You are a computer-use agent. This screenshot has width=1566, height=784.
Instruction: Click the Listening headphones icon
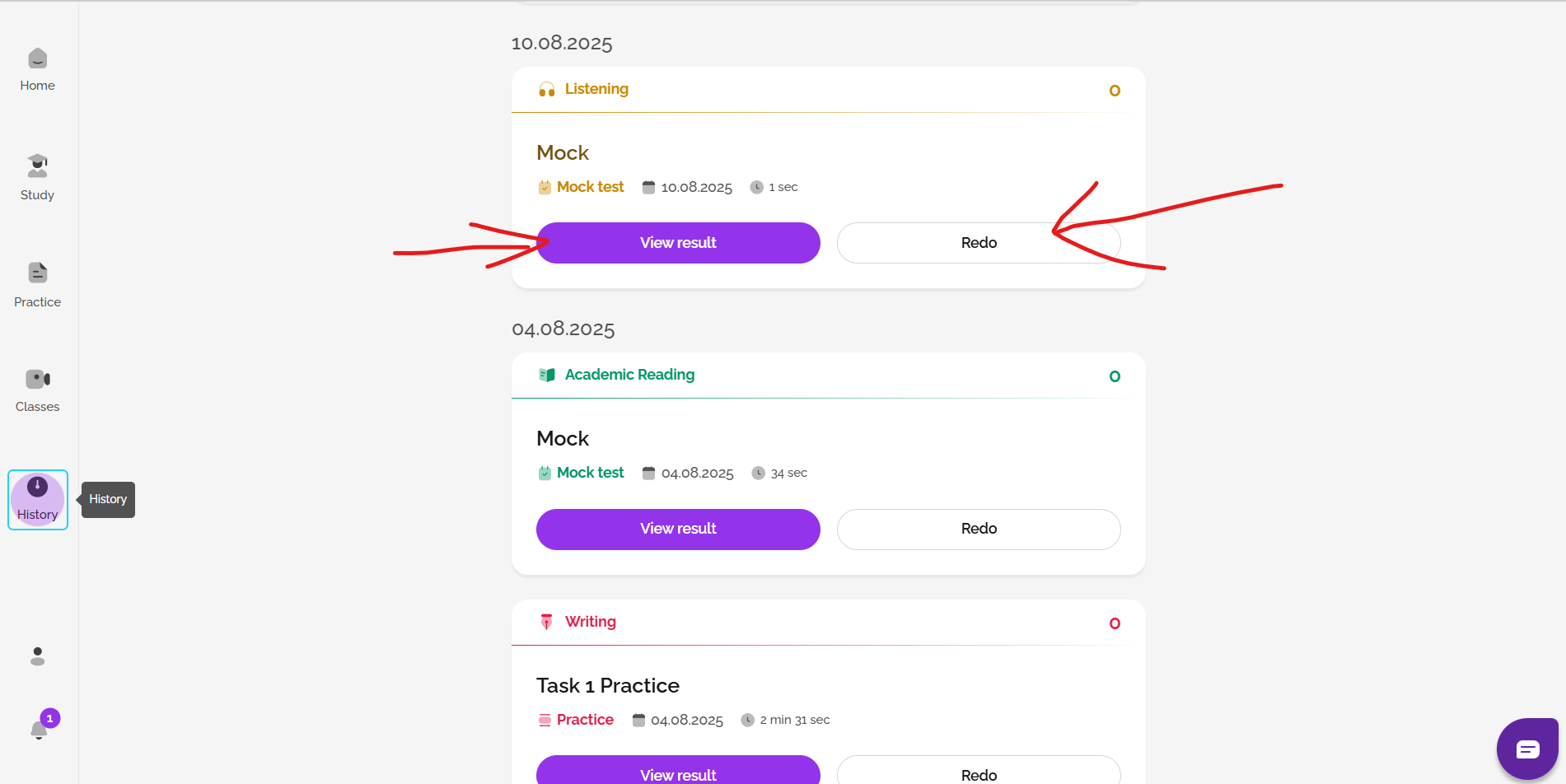pos(546,90)
